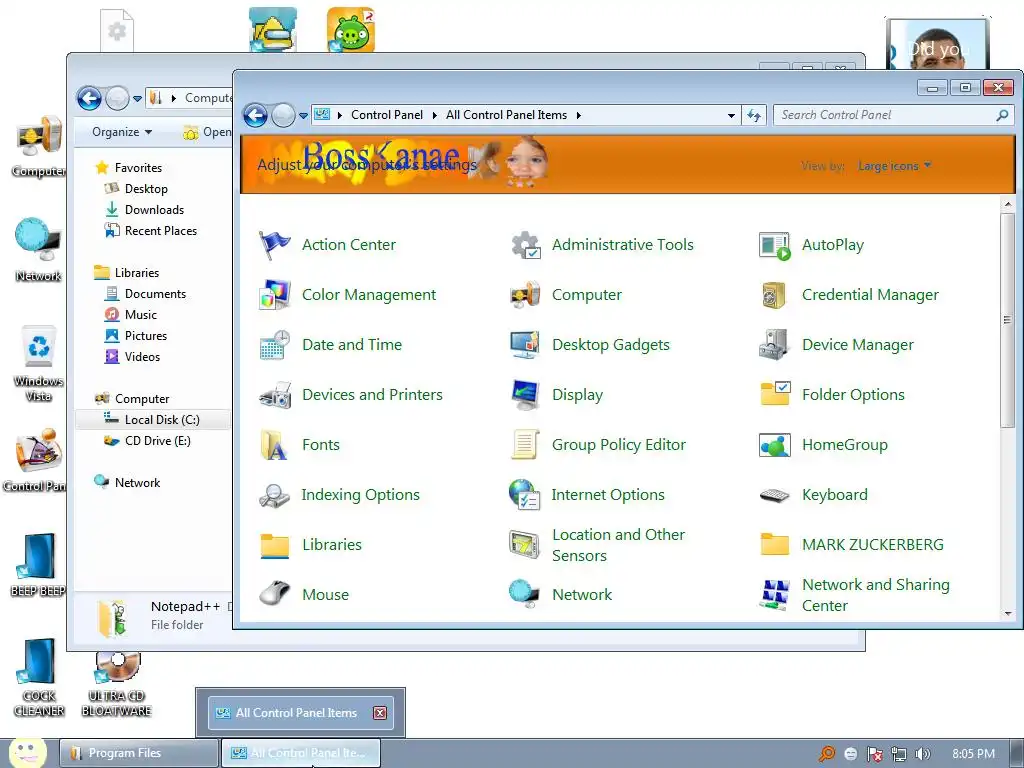
Task: Select Downloads in the Explorer sidebar
Action: 154,210
